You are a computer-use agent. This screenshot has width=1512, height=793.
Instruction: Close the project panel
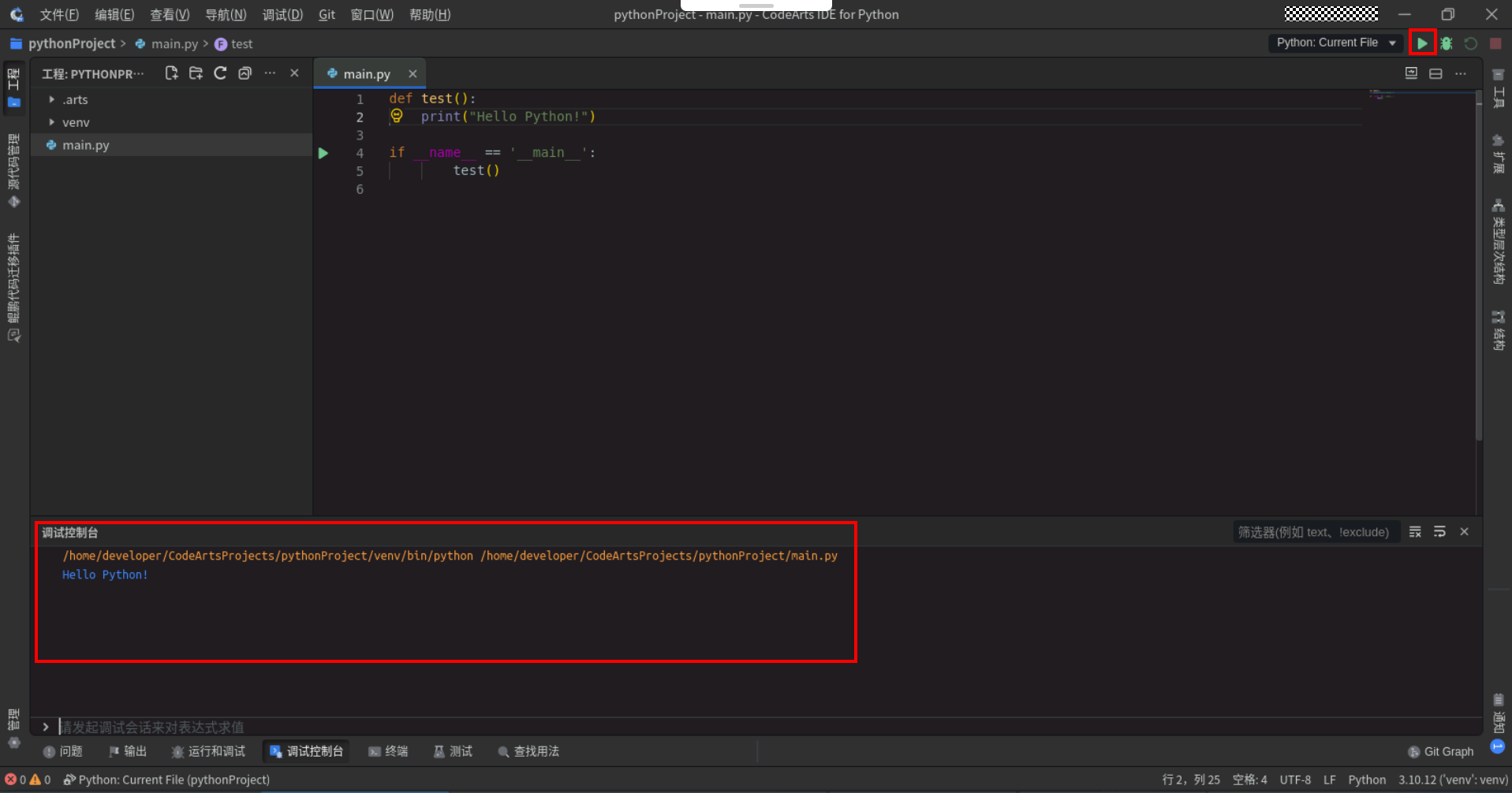click(x=294, y=73)
